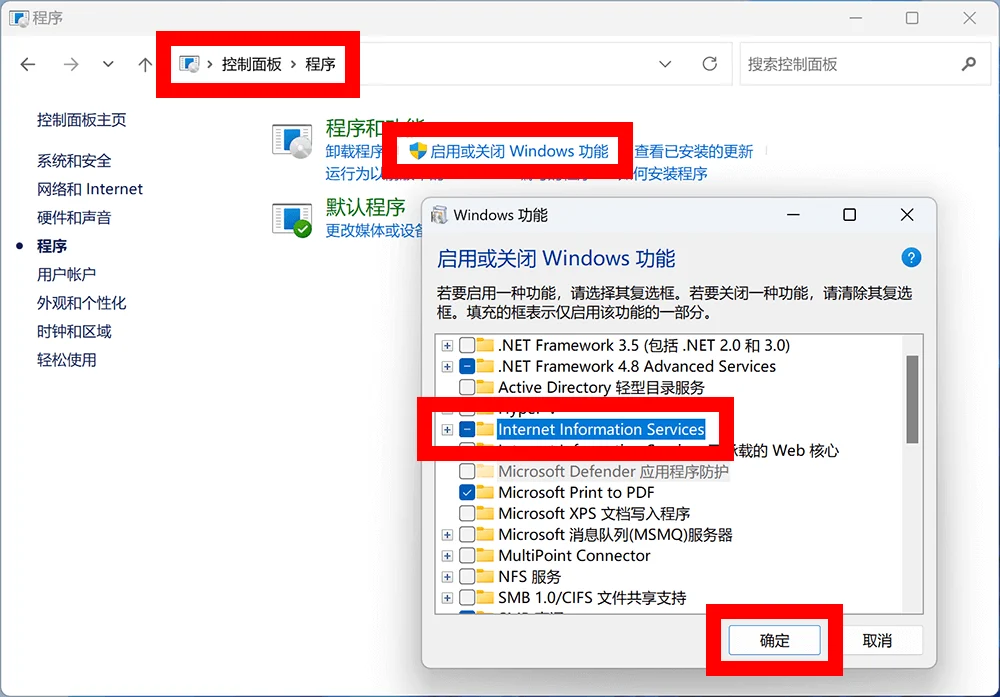Viewport: 1000px width, 697px height.
Task: Click the Default Programs (默认程序) icon
Action: point(292,220)
